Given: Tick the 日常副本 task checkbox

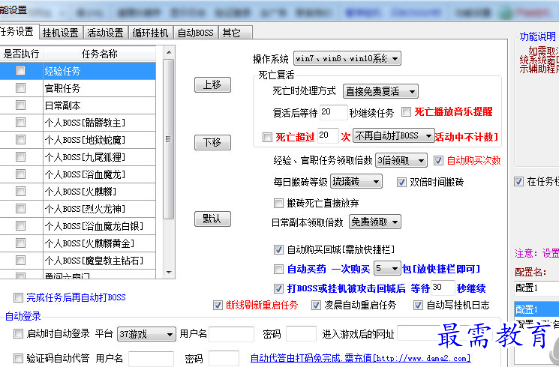Looking at the screenshot, I should (x=21, y=105).
